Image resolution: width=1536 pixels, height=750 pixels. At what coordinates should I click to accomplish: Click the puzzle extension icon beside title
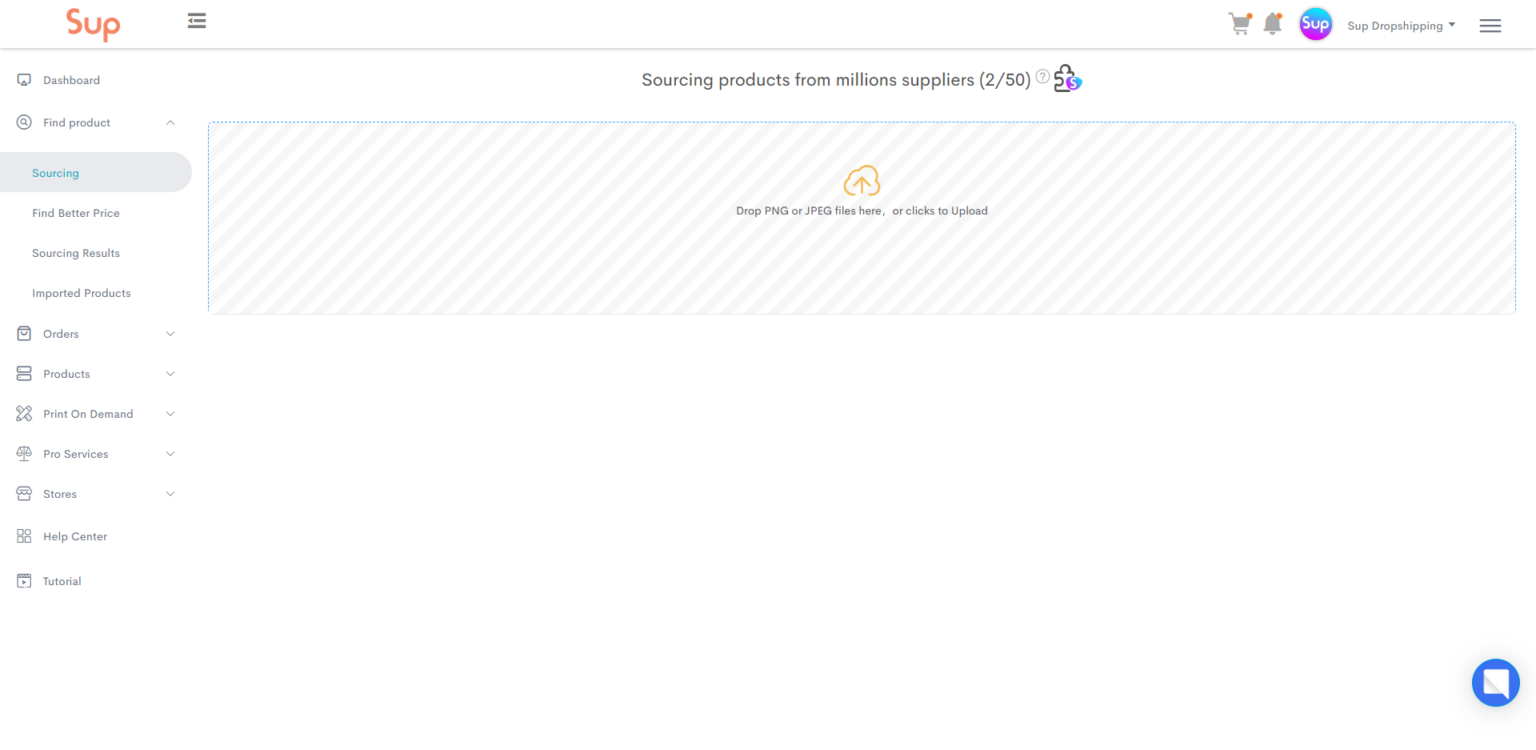[x=1067, y=78]
